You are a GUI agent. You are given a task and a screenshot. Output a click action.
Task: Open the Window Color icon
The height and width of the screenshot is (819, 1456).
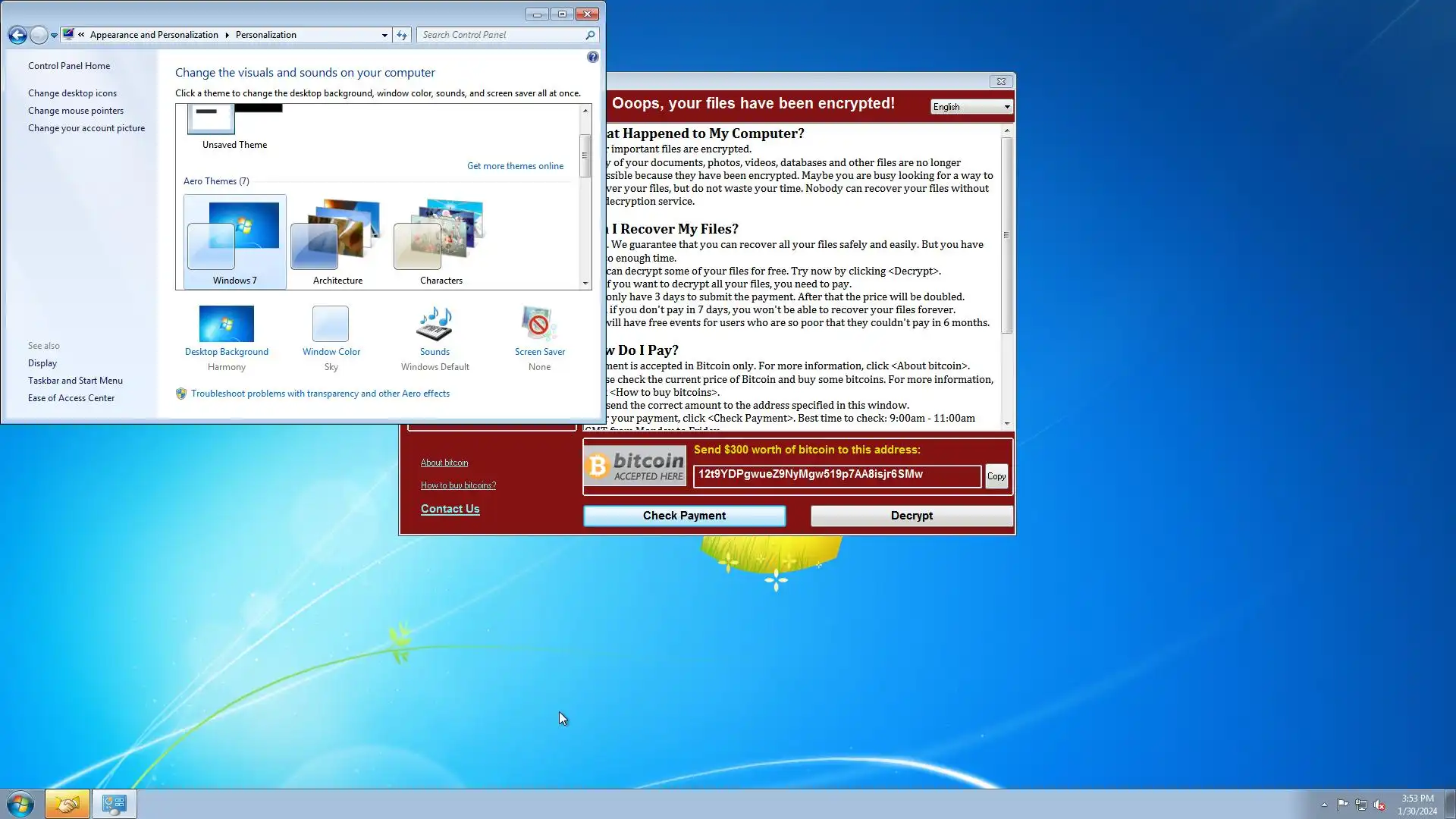tap(331, 325)
